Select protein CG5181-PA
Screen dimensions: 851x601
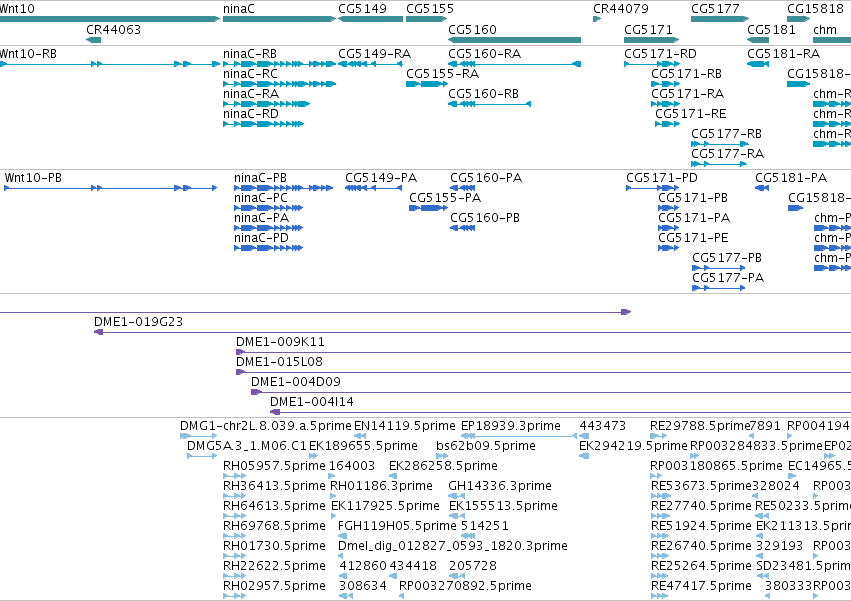tap(791, 179)
